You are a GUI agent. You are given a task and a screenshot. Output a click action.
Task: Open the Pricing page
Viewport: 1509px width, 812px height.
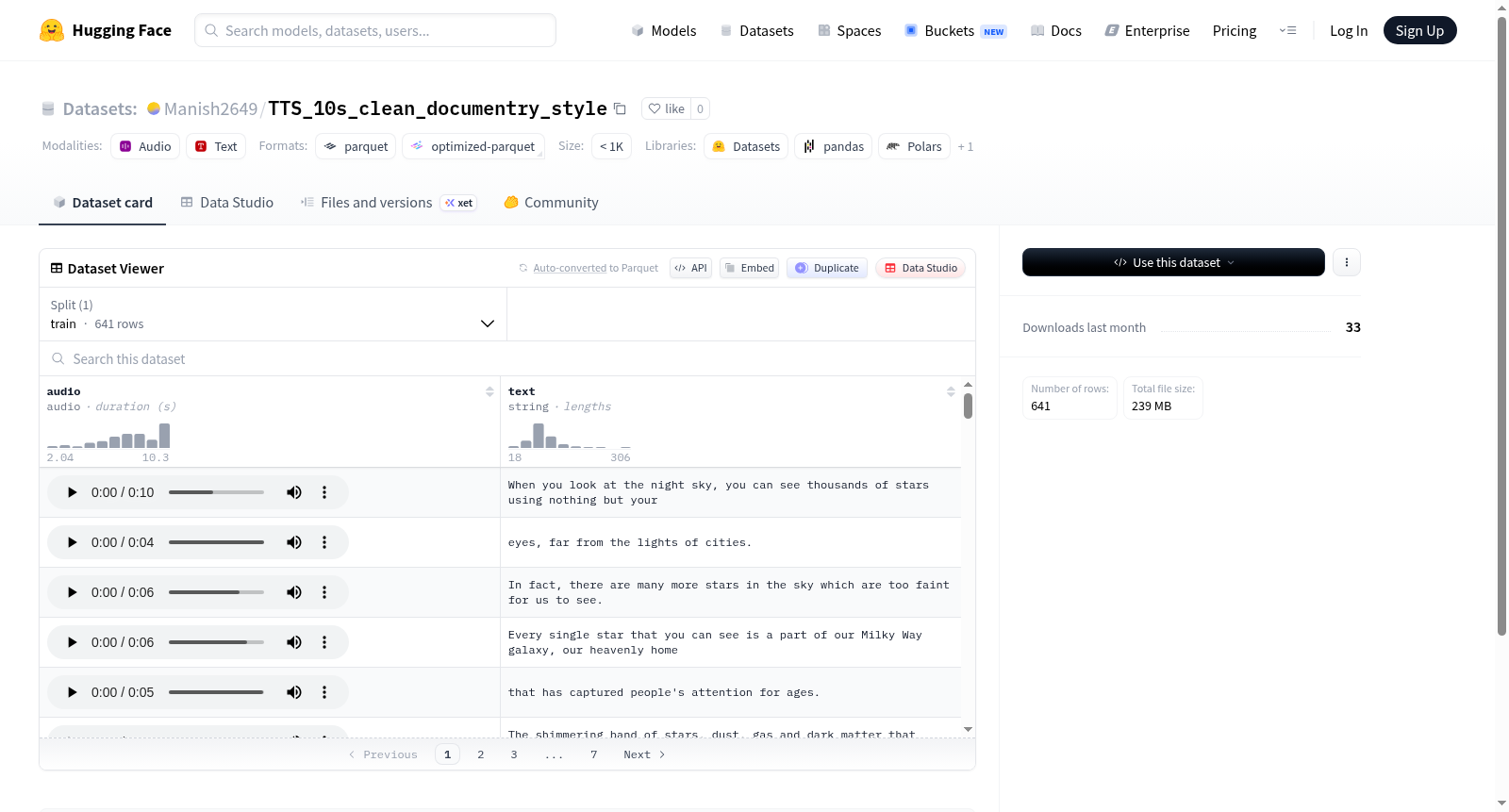pyautogui.click(x=1235, y=30)
